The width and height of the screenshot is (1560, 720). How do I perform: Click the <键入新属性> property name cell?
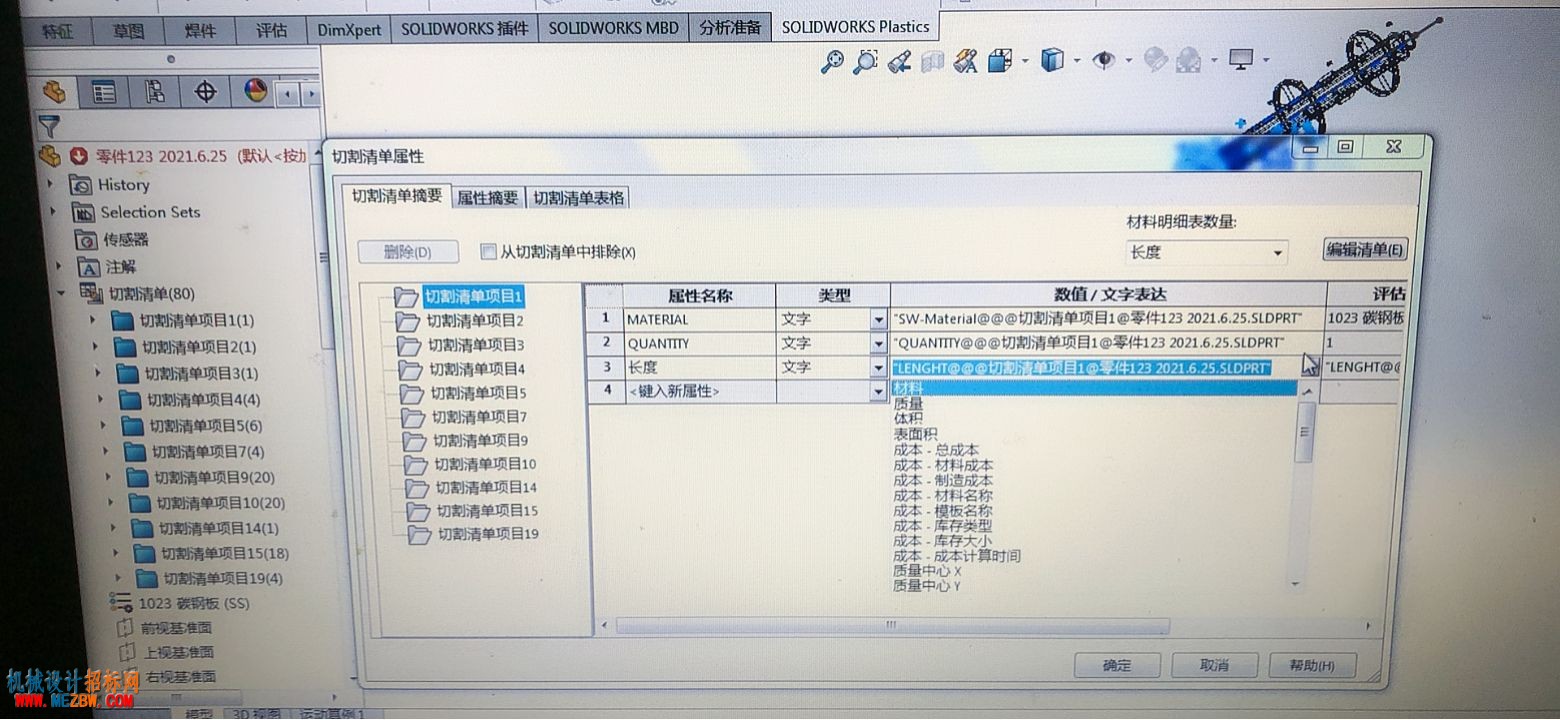pos(699,392)
